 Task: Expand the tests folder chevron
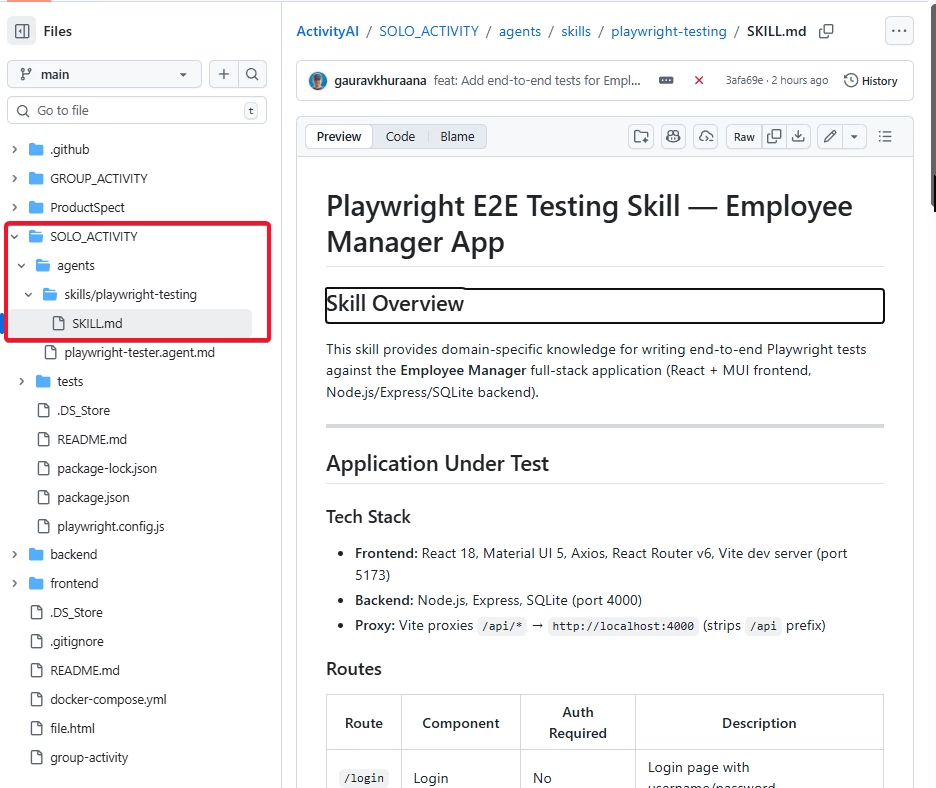point(21,381)
